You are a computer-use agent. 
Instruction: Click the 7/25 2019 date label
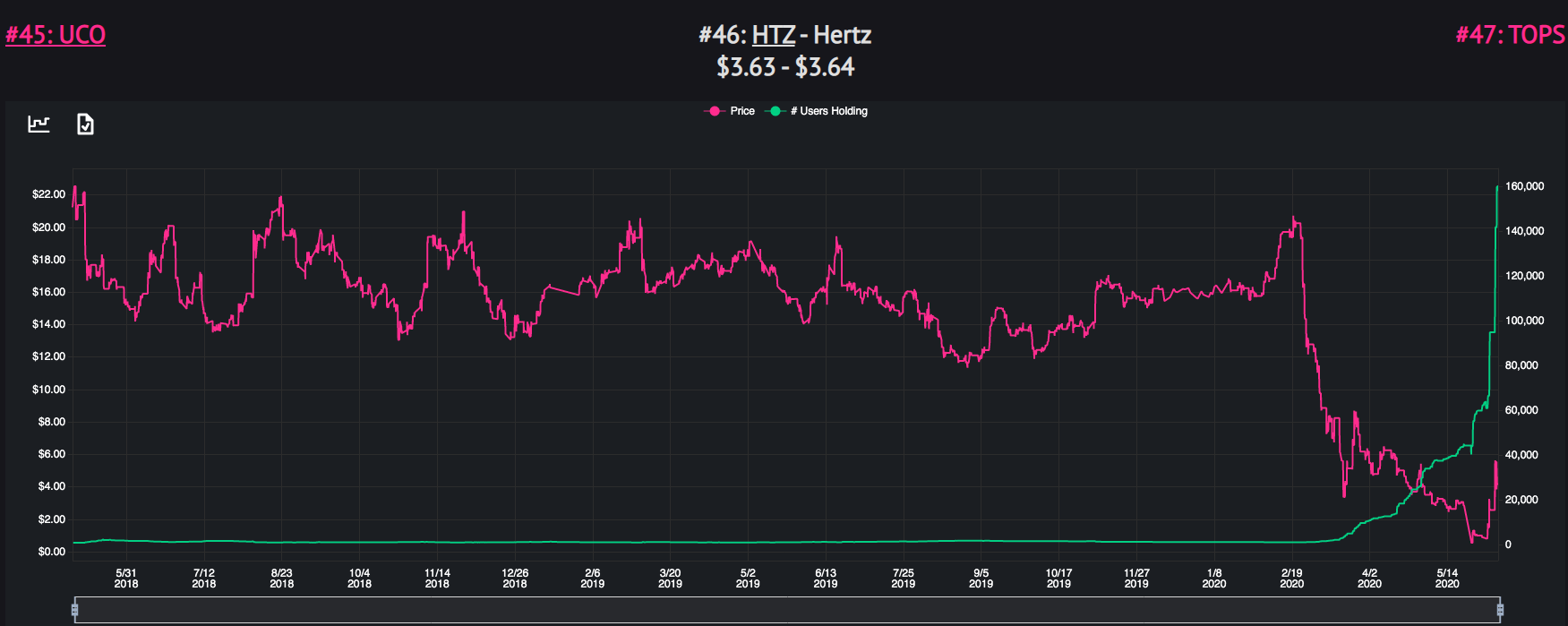[904, 579]
